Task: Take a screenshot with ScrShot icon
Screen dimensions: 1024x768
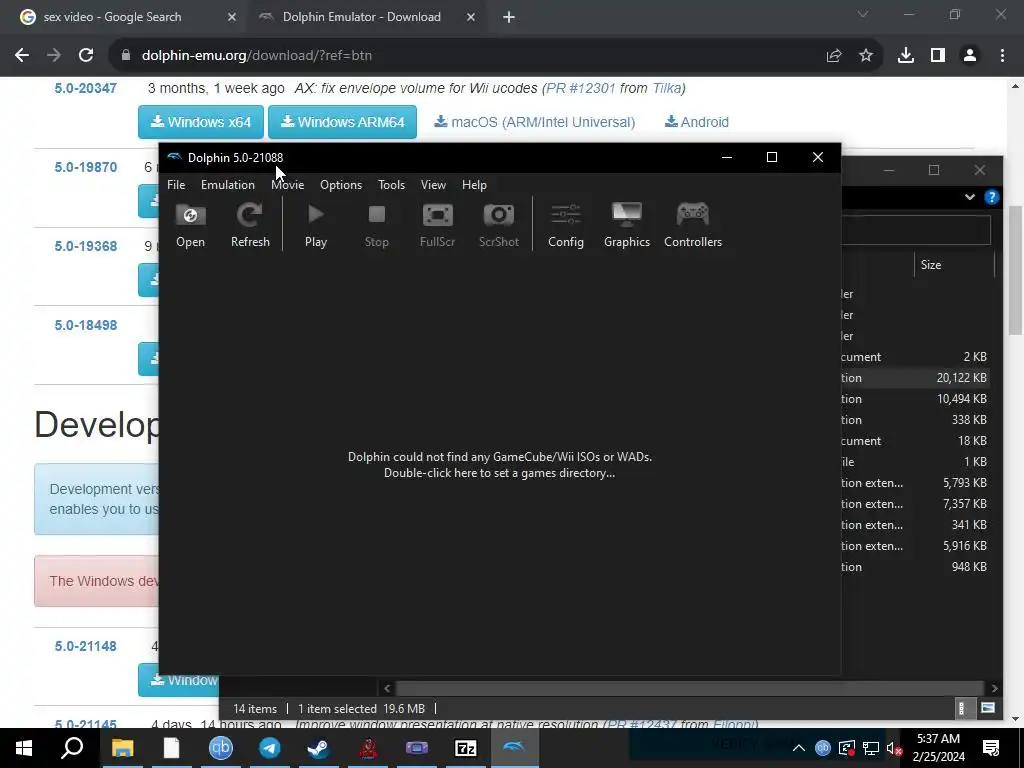Action: [x=499, y=225]
